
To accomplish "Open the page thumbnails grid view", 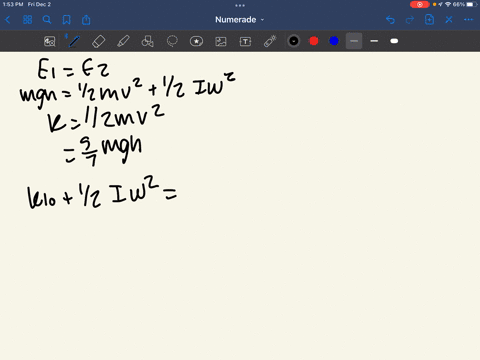I will click(x=27, y=20).
